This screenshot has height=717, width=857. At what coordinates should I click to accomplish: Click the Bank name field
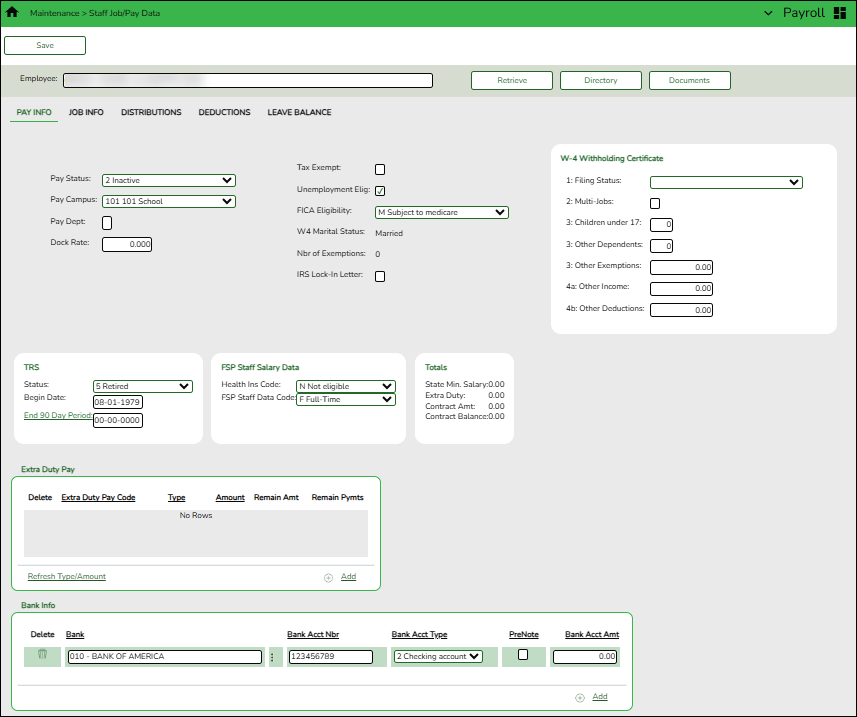[x=165, y=657]
